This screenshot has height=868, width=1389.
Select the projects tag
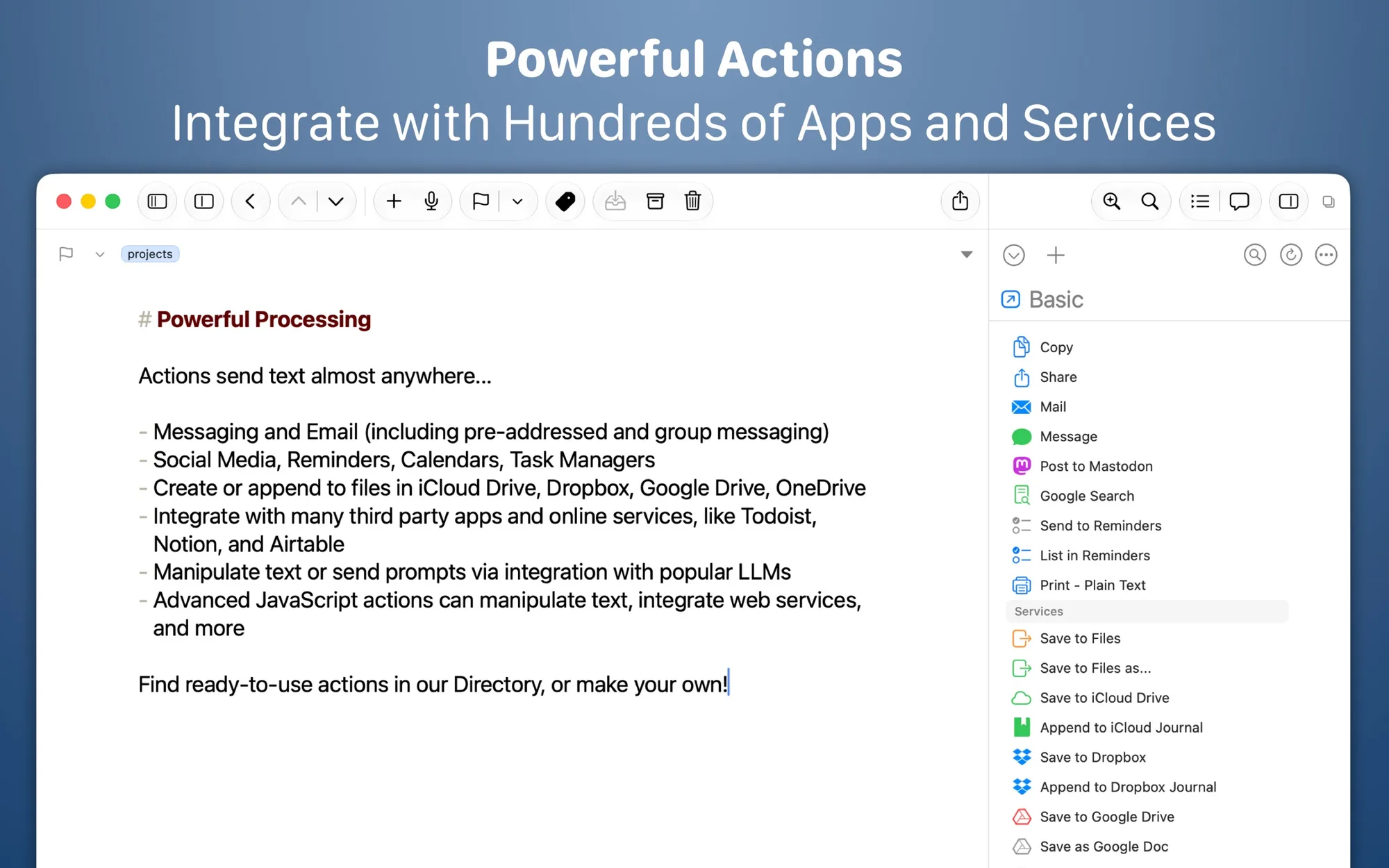[150, 254]
